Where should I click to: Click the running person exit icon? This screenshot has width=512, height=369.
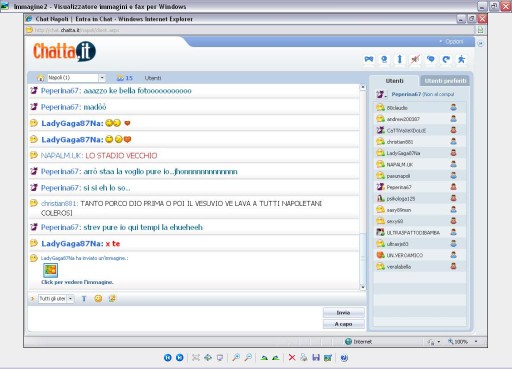tap(462, 59)
